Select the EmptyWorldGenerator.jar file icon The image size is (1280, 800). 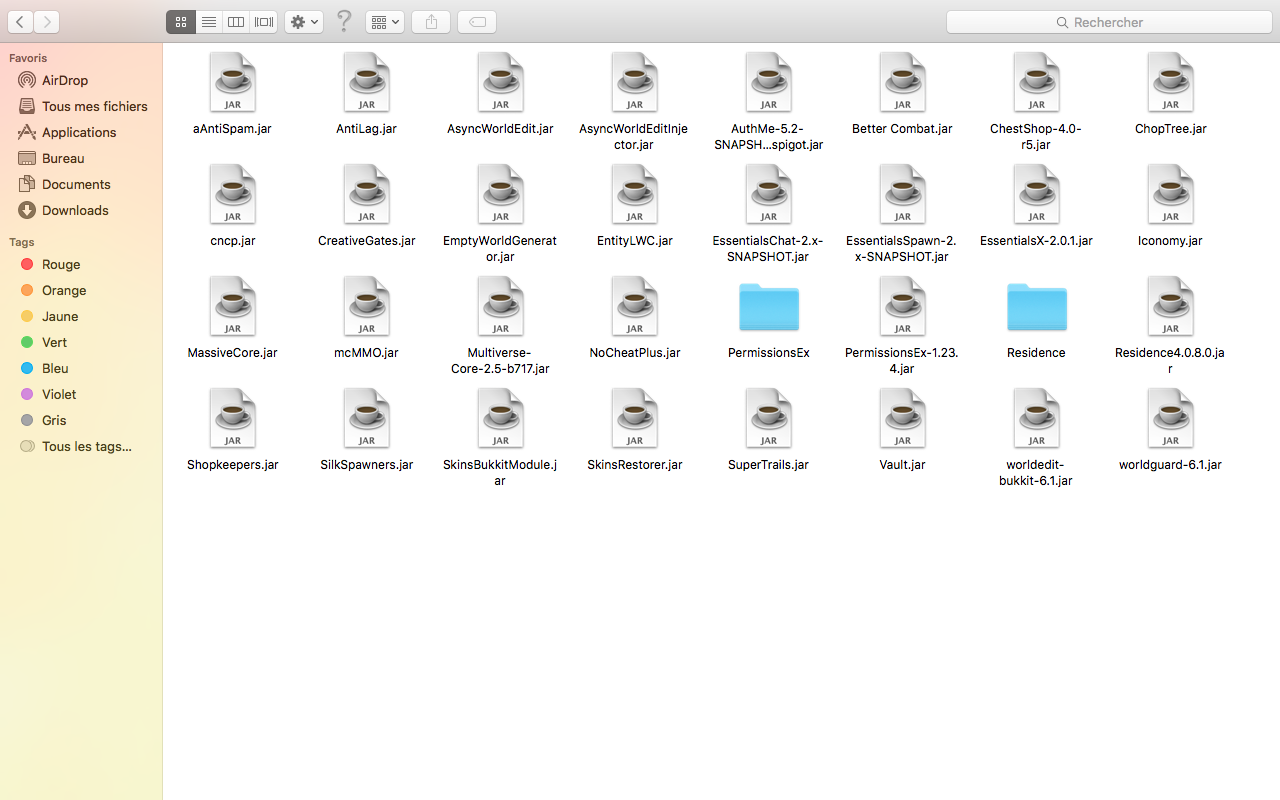click(x=501, y=194)
